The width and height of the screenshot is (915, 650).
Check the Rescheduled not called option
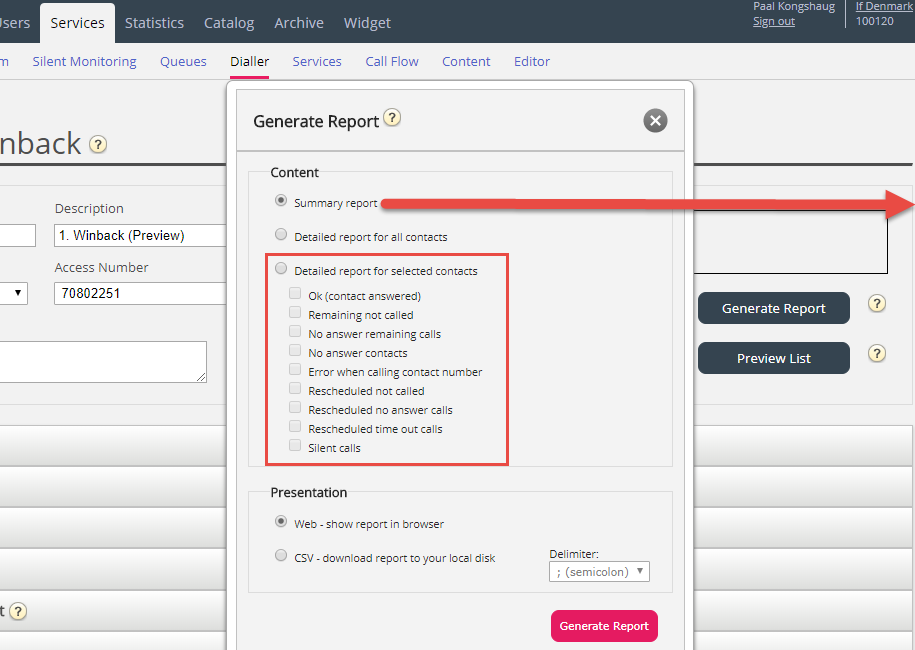295,389
